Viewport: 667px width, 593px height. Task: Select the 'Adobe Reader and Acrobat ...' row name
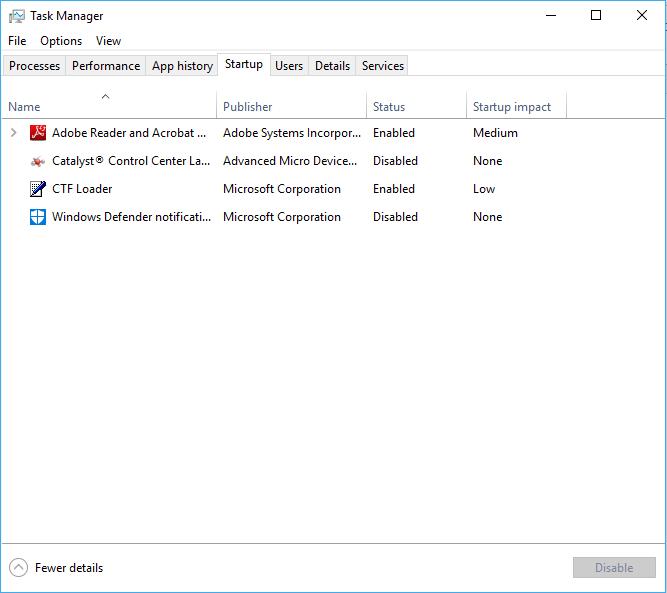point(129,133)
